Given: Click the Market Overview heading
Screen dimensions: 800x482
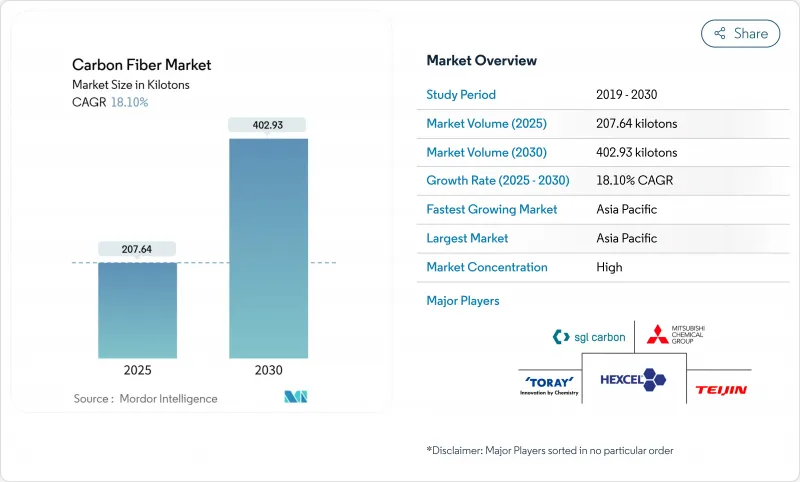Looking at the screenshot, I should pyautogui.click(x=481, y=61).
